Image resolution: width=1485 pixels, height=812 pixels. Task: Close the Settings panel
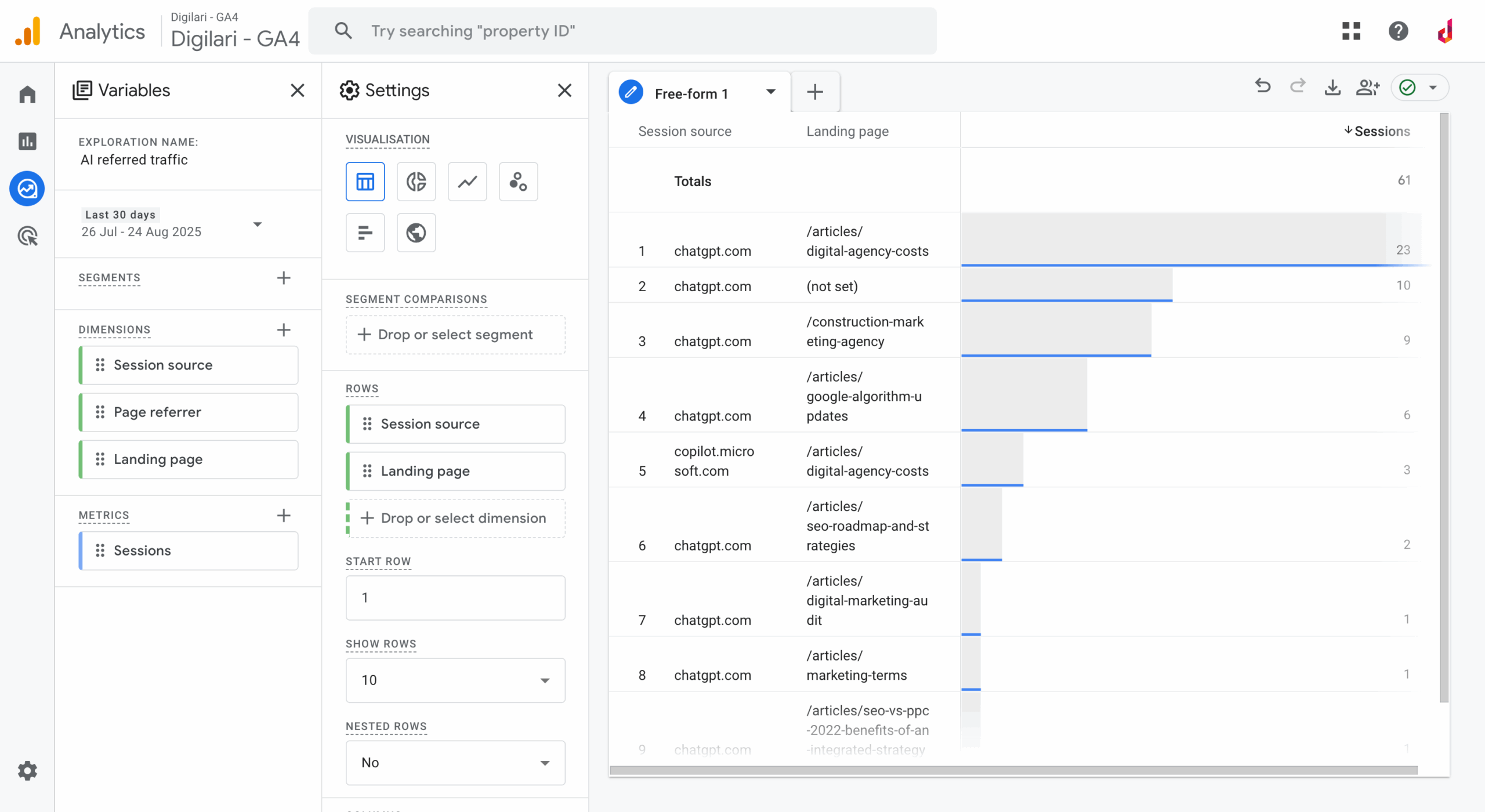click(x=564, y=90)
